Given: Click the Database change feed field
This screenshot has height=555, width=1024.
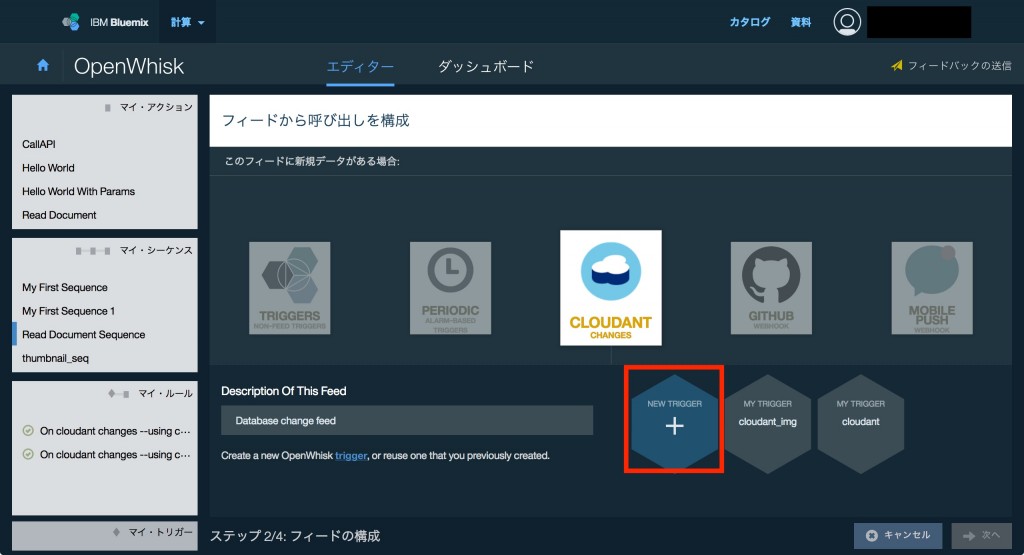Looking at the screenshot, I should (407, 420).
